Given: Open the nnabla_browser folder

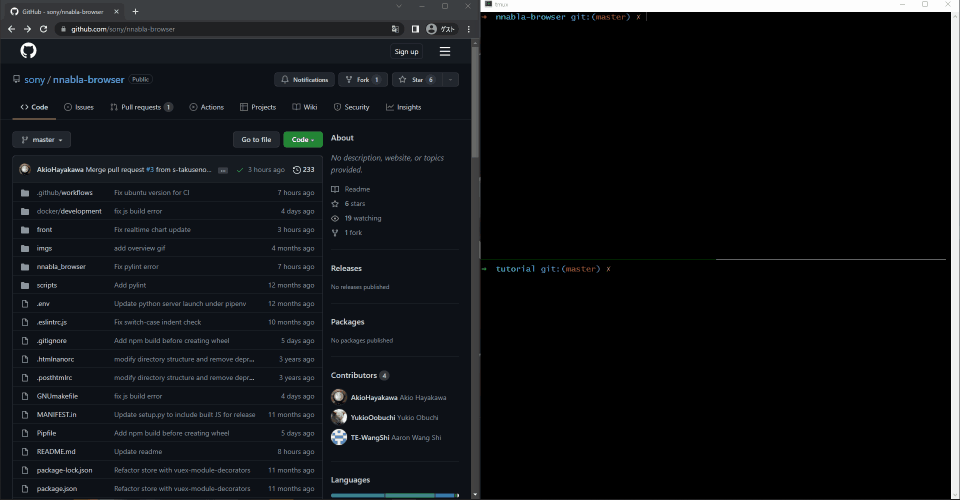Looking at the screenshot, I should (x=61, y=267).
